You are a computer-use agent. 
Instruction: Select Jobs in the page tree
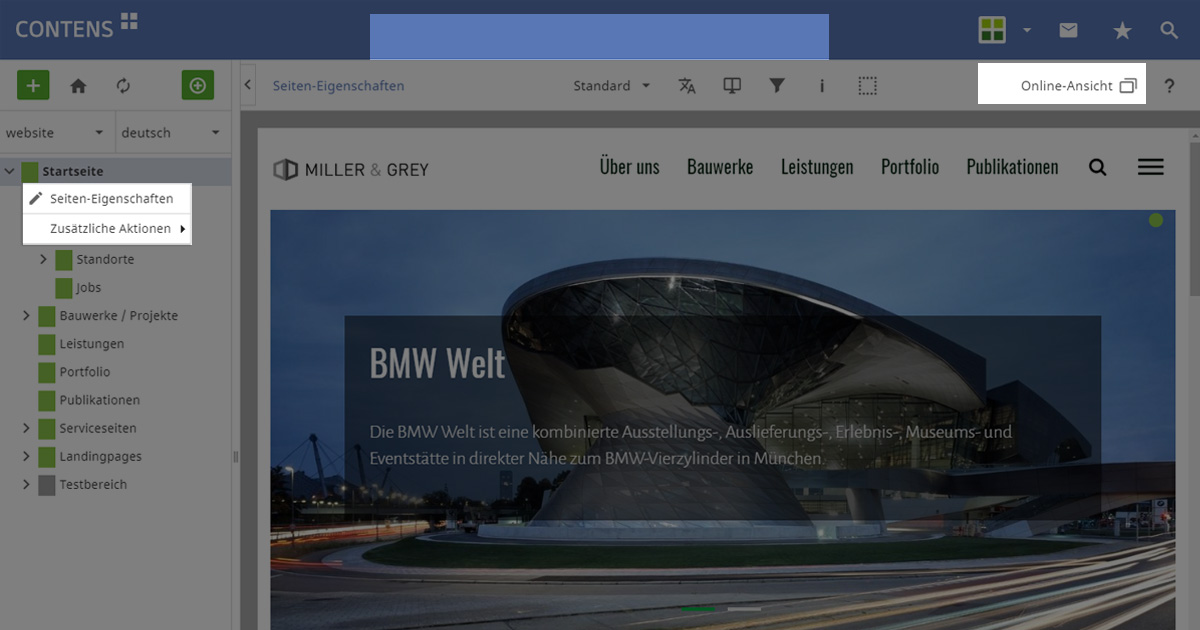(x=89, y=288)
